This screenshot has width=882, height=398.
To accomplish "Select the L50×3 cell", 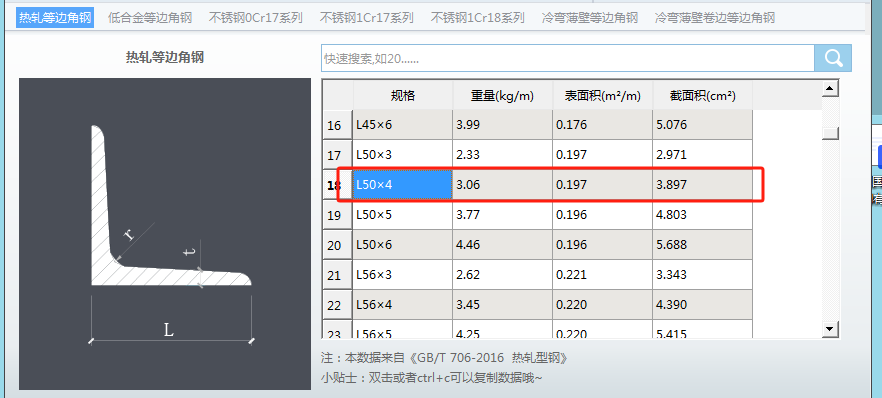I will [x=403, y=155].
